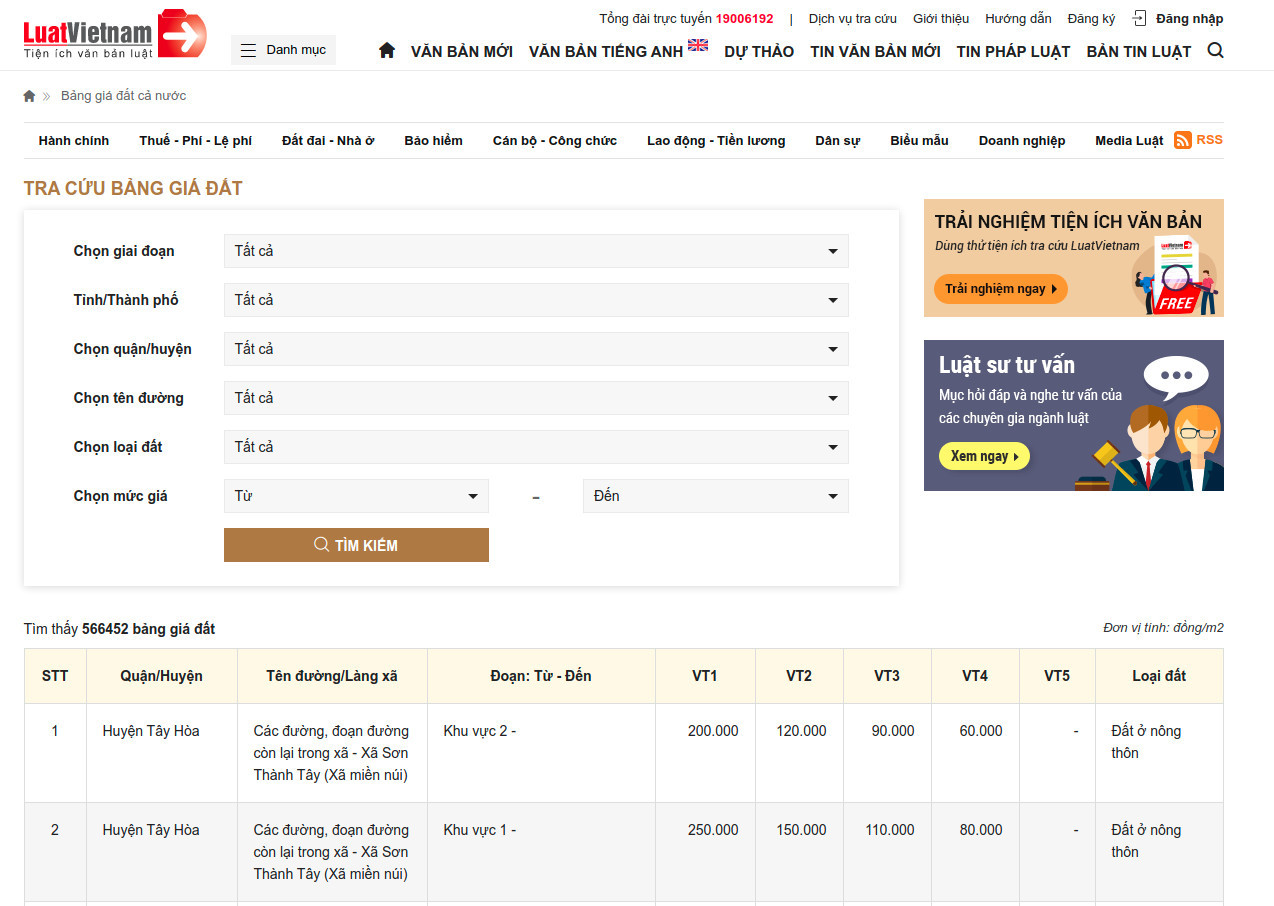Select Thuế - Phí - Lệ phí tab

pyautogui.click(x=196, y=141)
